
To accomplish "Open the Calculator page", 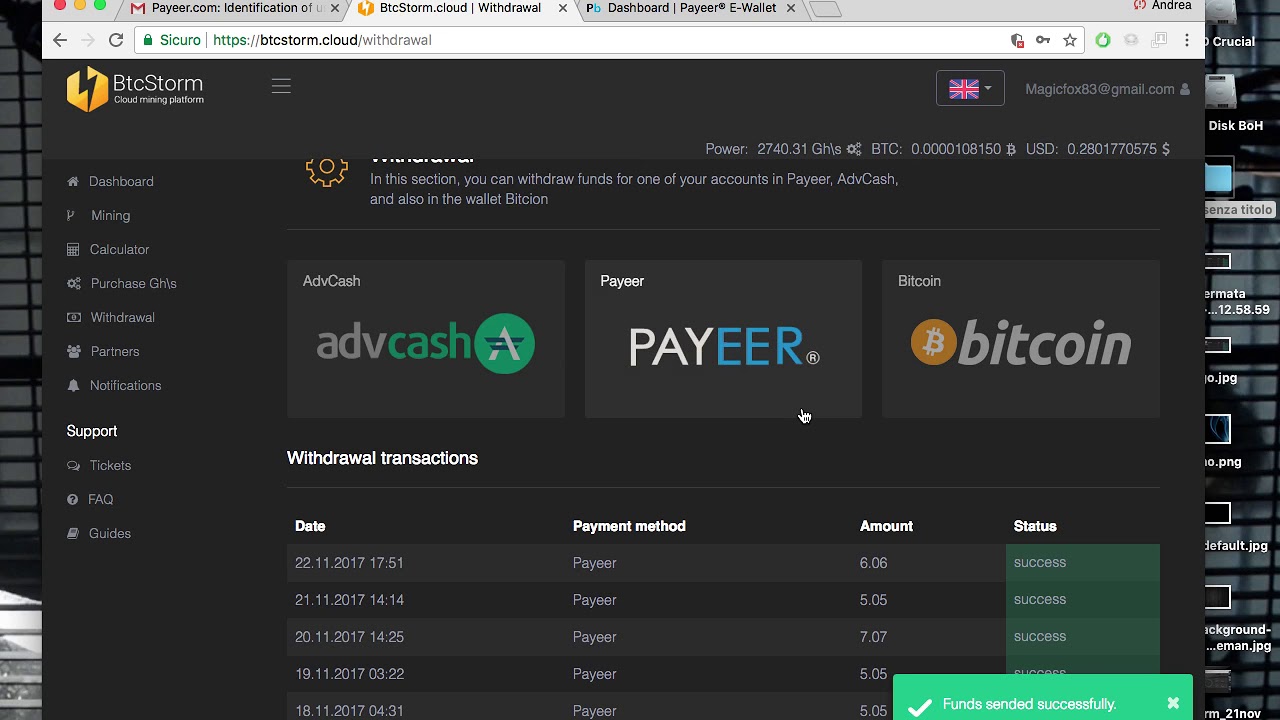I will click(x=119, y=249).
